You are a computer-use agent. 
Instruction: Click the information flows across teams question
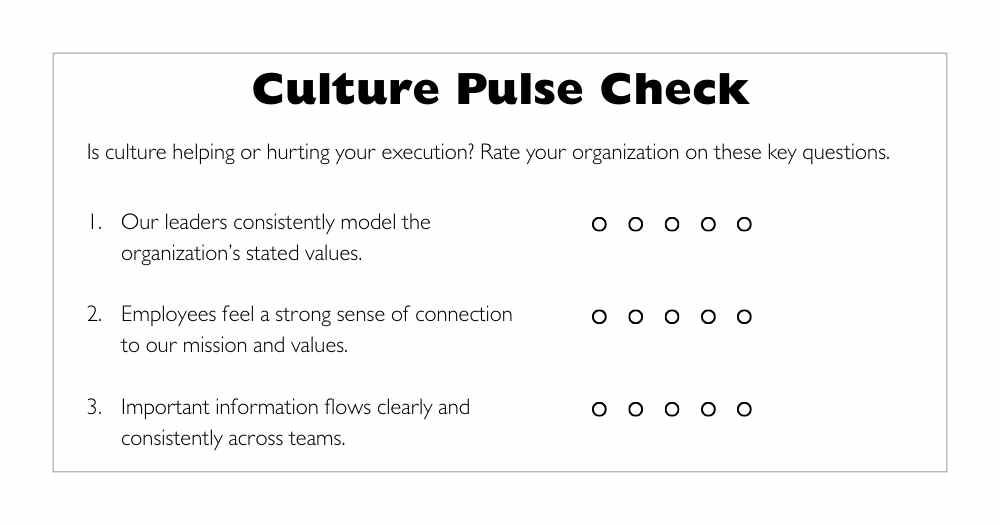[x=295, y=422]
